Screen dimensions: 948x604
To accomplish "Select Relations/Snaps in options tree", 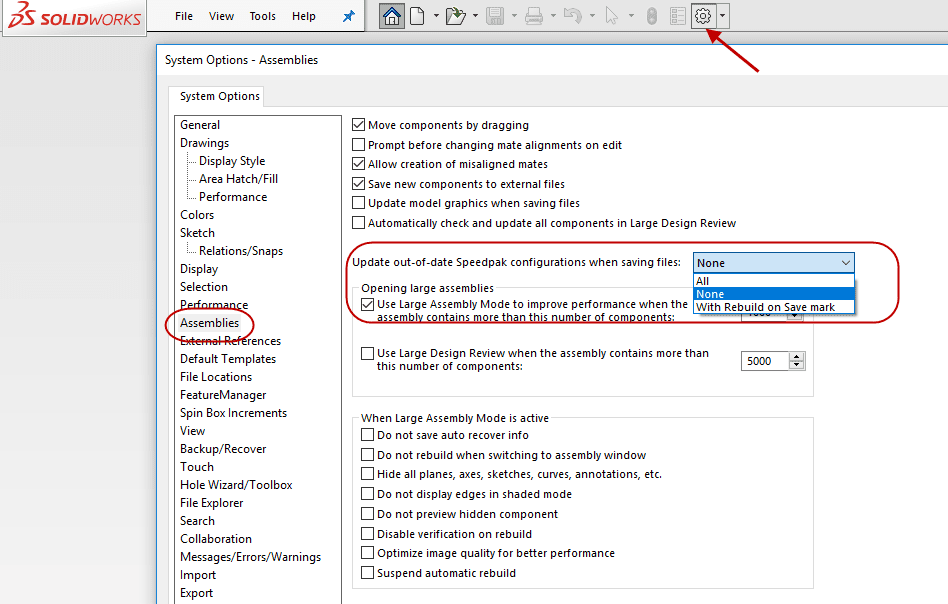I will (x=241, y=251).
